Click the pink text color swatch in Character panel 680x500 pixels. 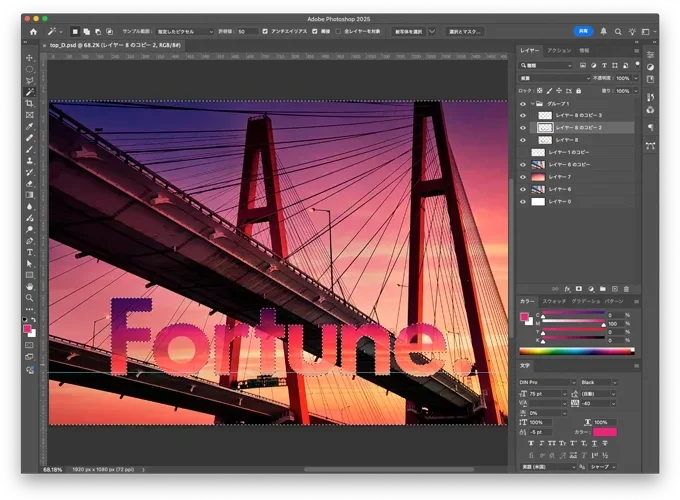click(x=604, y=432)
